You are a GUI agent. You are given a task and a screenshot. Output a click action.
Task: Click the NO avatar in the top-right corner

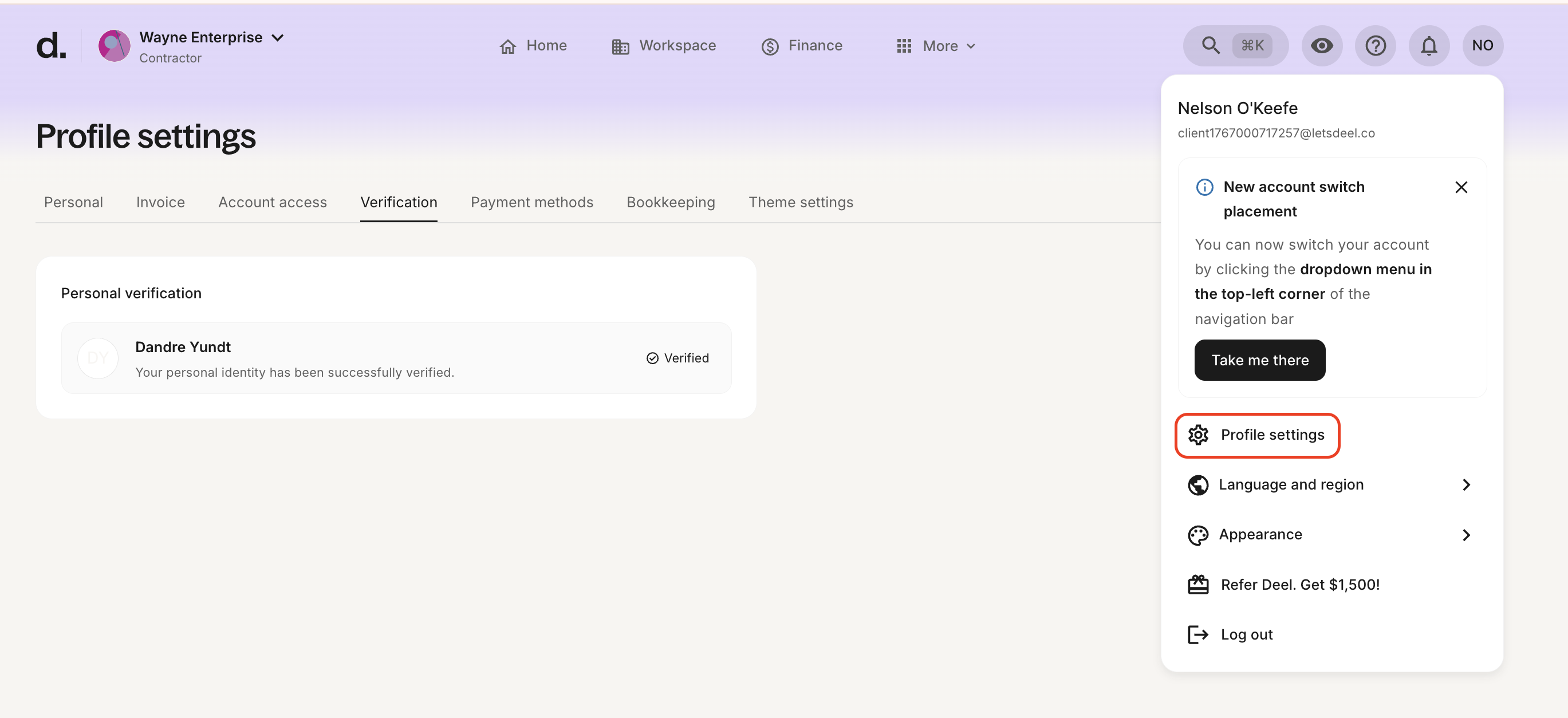1482,45
